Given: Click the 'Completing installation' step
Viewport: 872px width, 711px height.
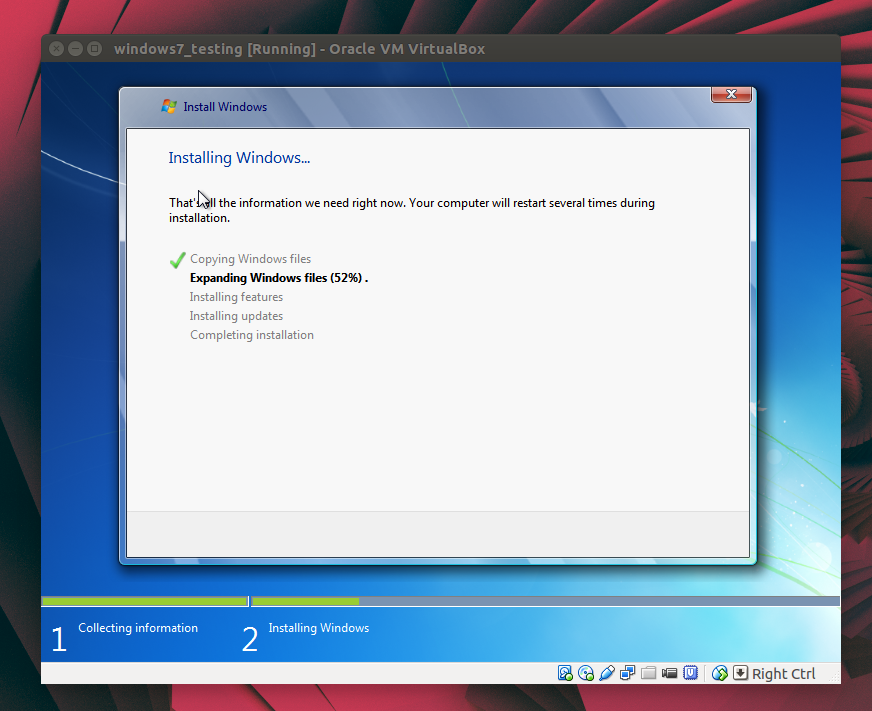Looking at the screenshot, I should pyautogui.click(x=252, y=334).
